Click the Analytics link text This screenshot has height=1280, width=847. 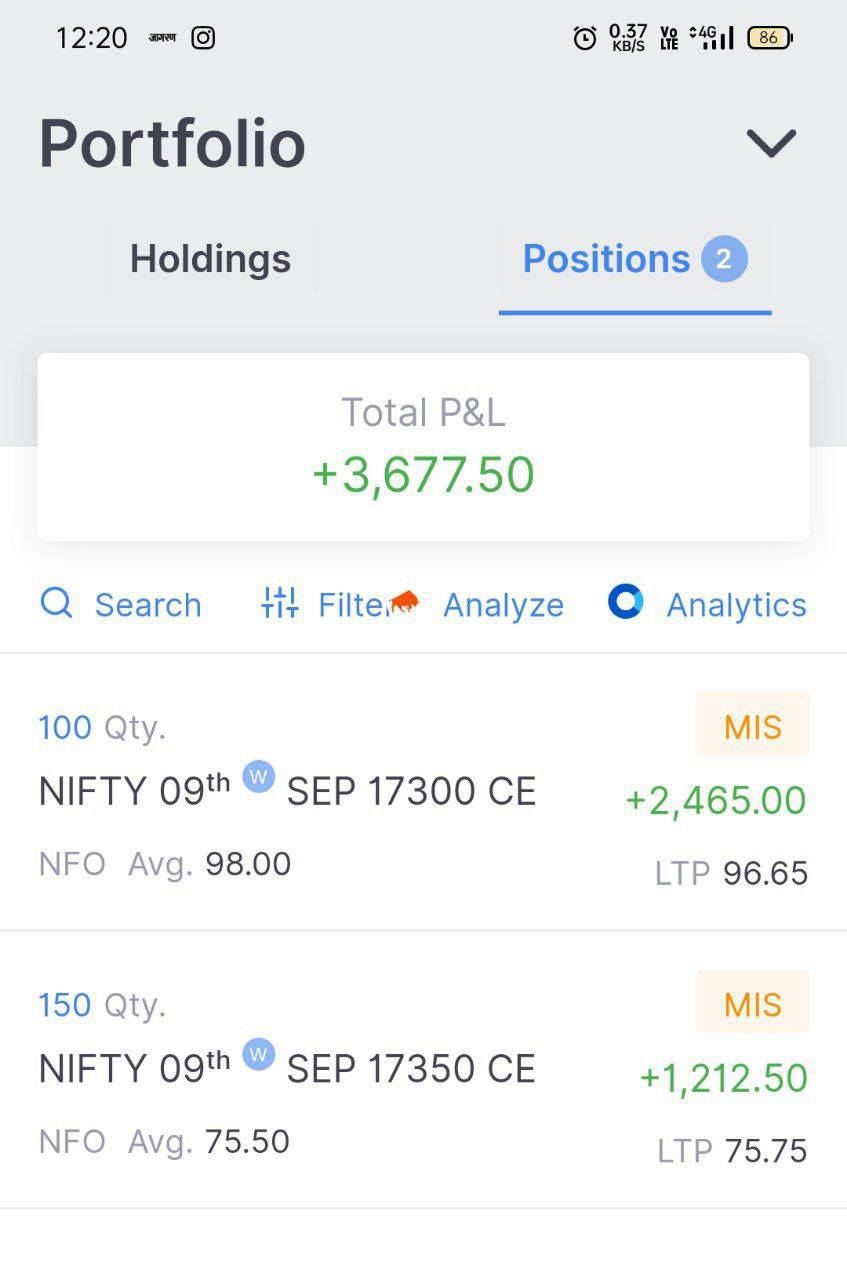tap(736, 605)
